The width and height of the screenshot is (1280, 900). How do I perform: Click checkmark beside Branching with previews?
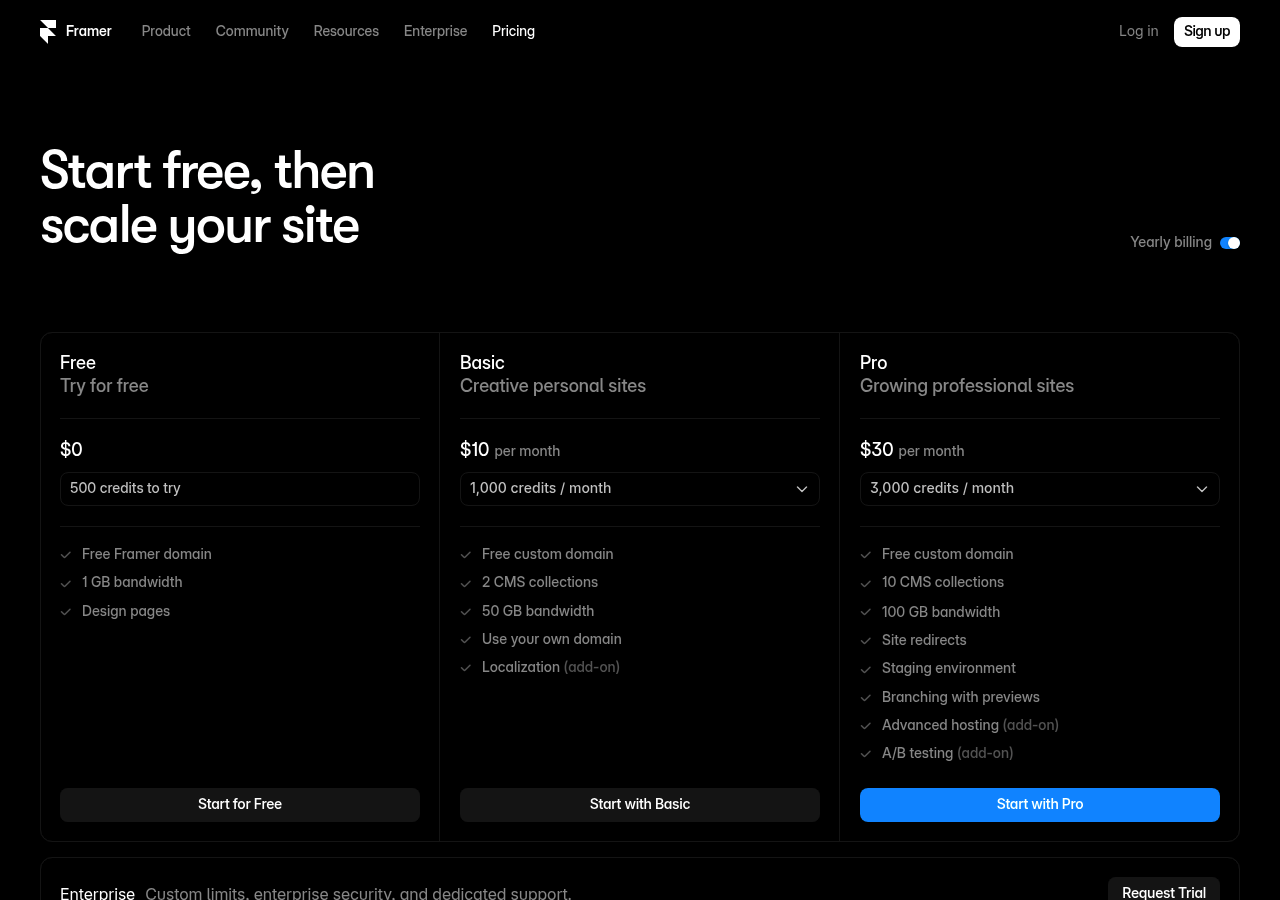click(866, 698)
